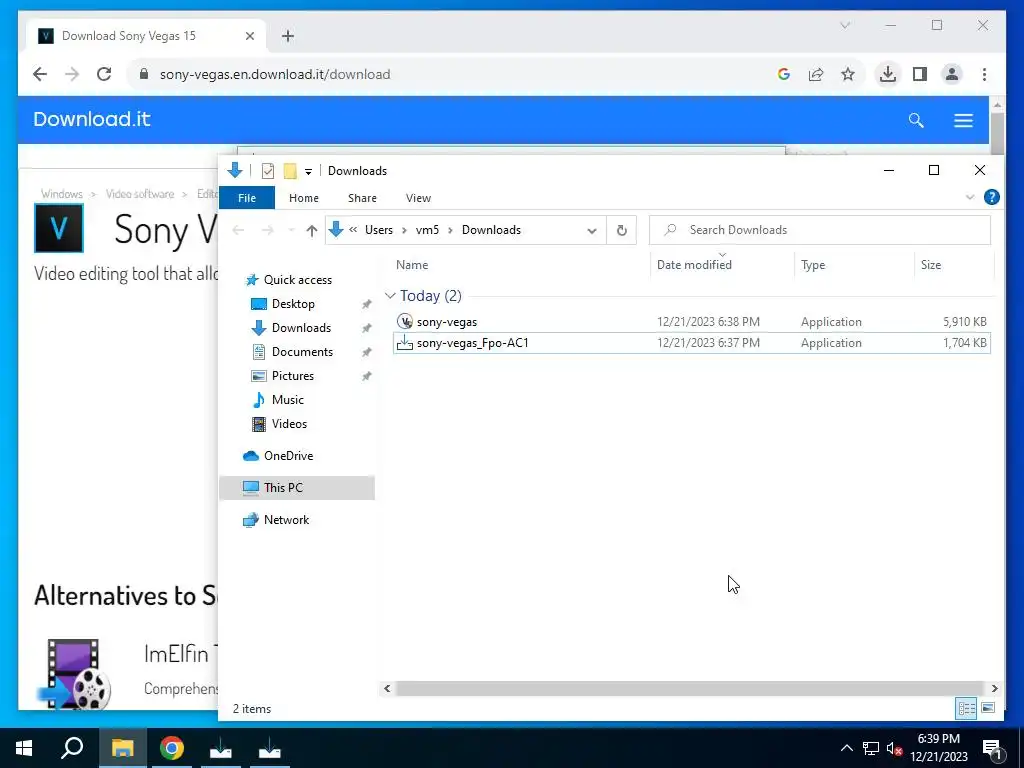Click Users in the breadcrumb path
The image size is (1024, 768).
coord(379,231)
